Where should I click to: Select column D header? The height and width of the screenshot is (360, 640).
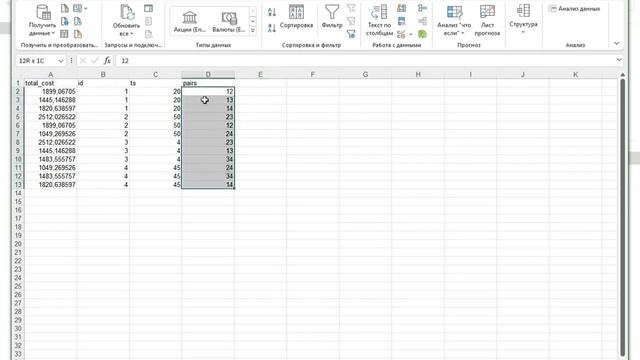(x=208, y=75)
